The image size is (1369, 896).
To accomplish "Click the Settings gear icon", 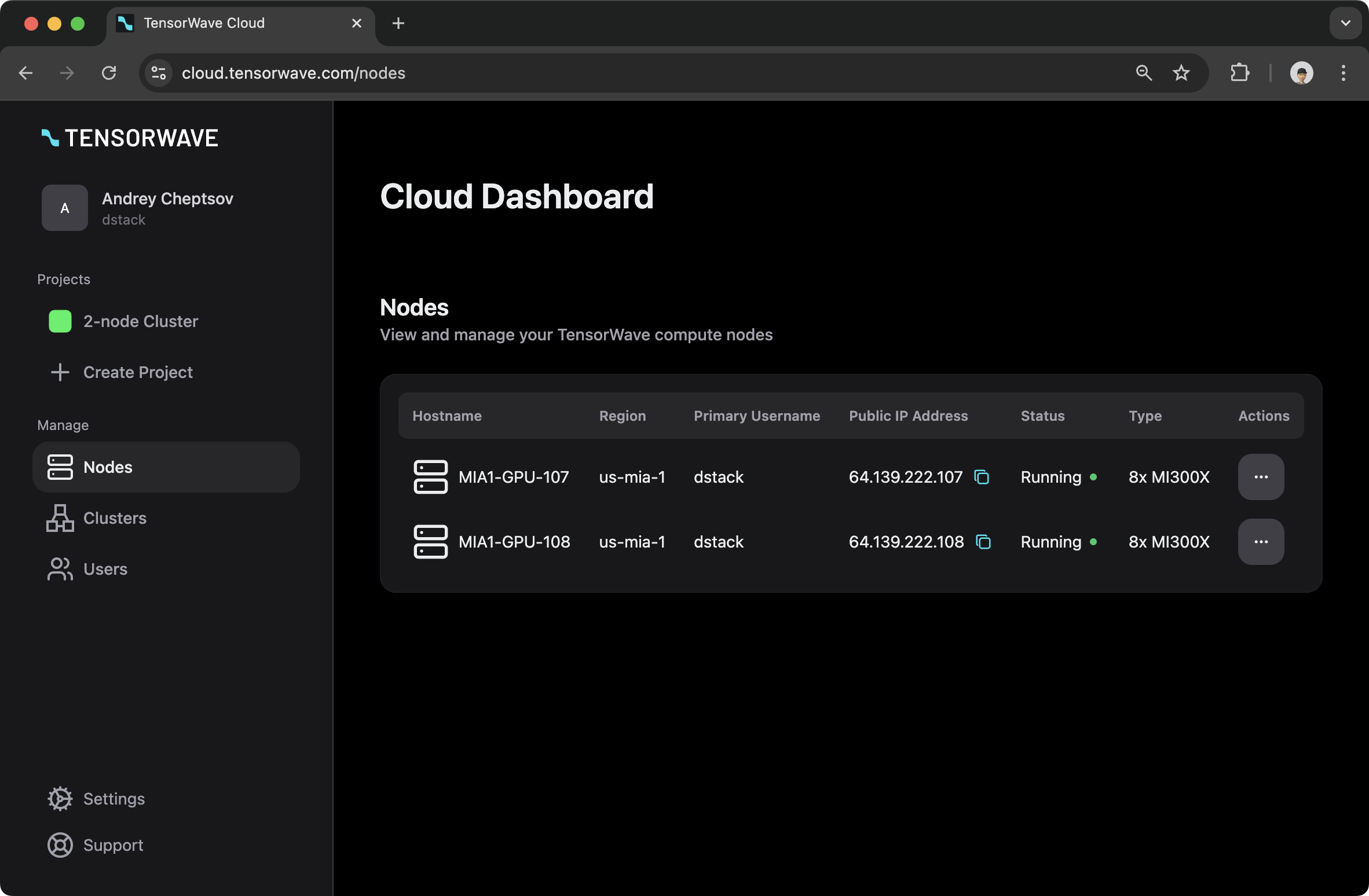I will pos(60,799).
